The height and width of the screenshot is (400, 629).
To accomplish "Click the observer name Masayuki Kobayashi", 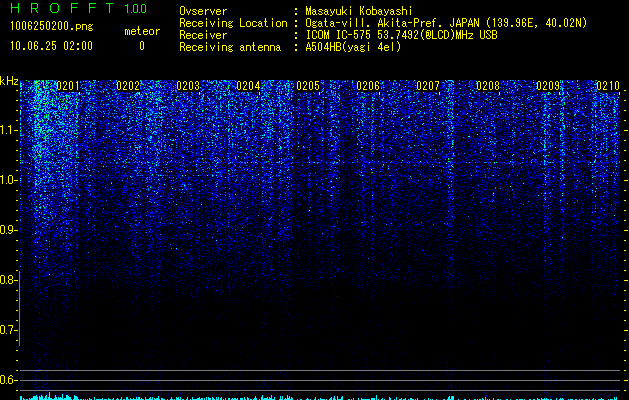I will [359, 11].
